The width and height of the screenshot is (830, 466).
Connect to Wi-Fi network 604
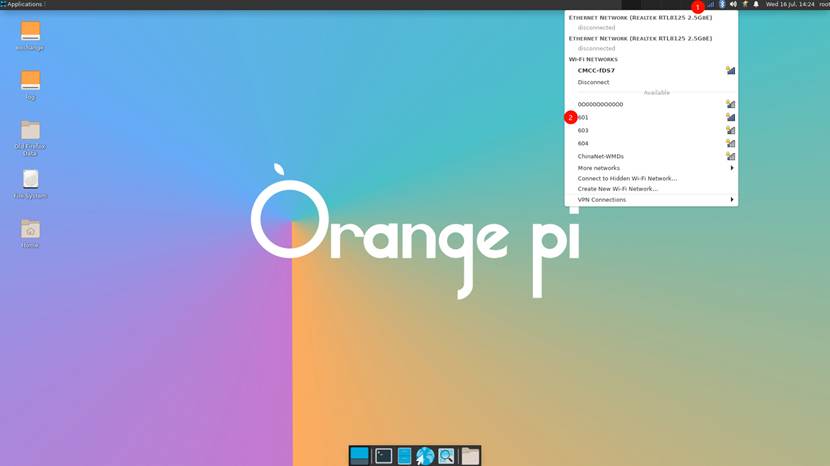click(651, 144)
